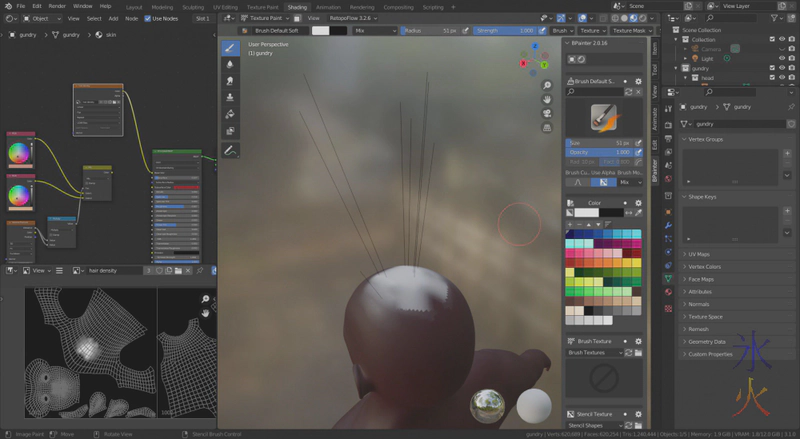Select the Mask tool in viewport toolbar

(230, 131)
